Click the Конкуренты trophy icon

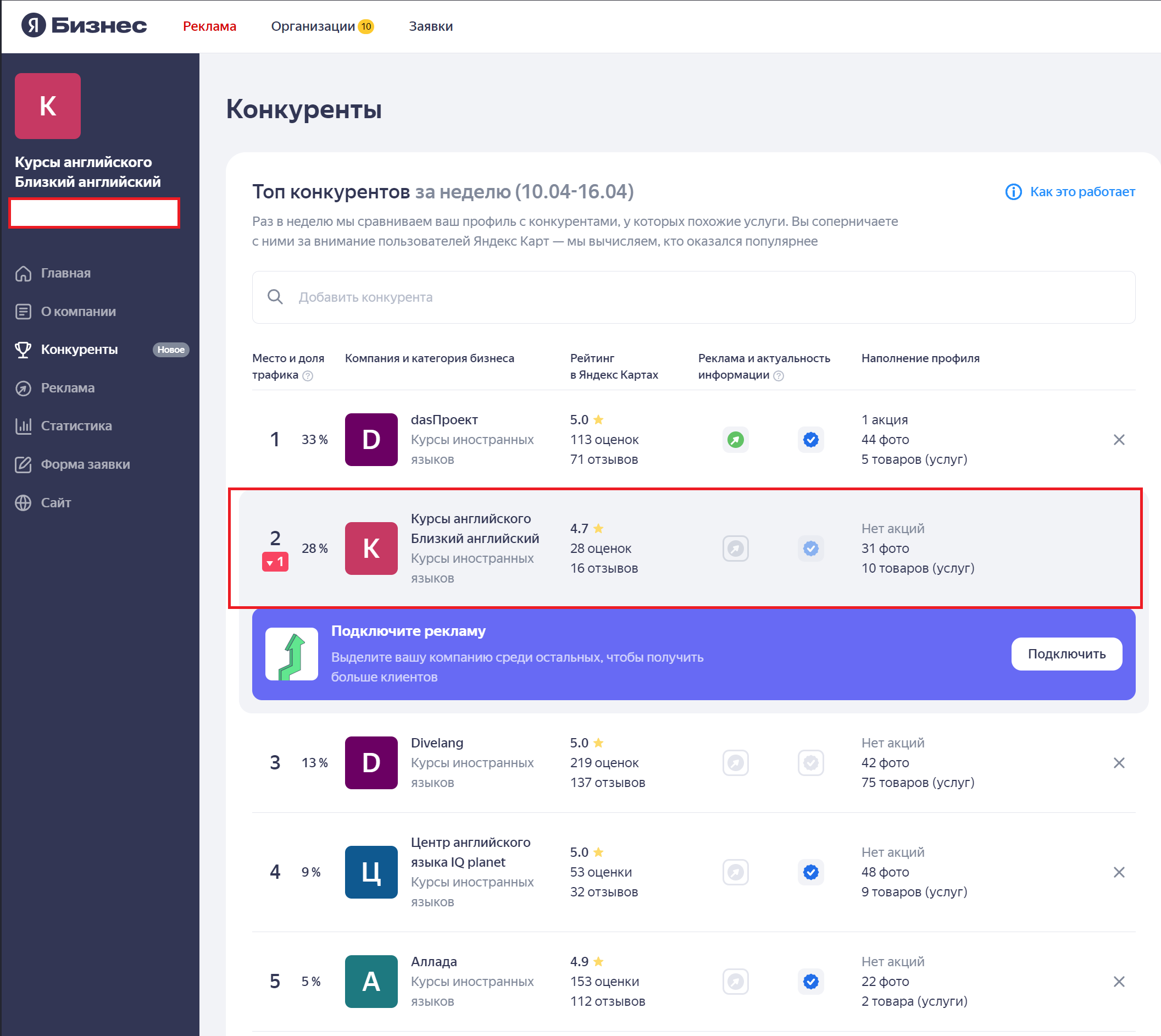click(x=23, y=350)
